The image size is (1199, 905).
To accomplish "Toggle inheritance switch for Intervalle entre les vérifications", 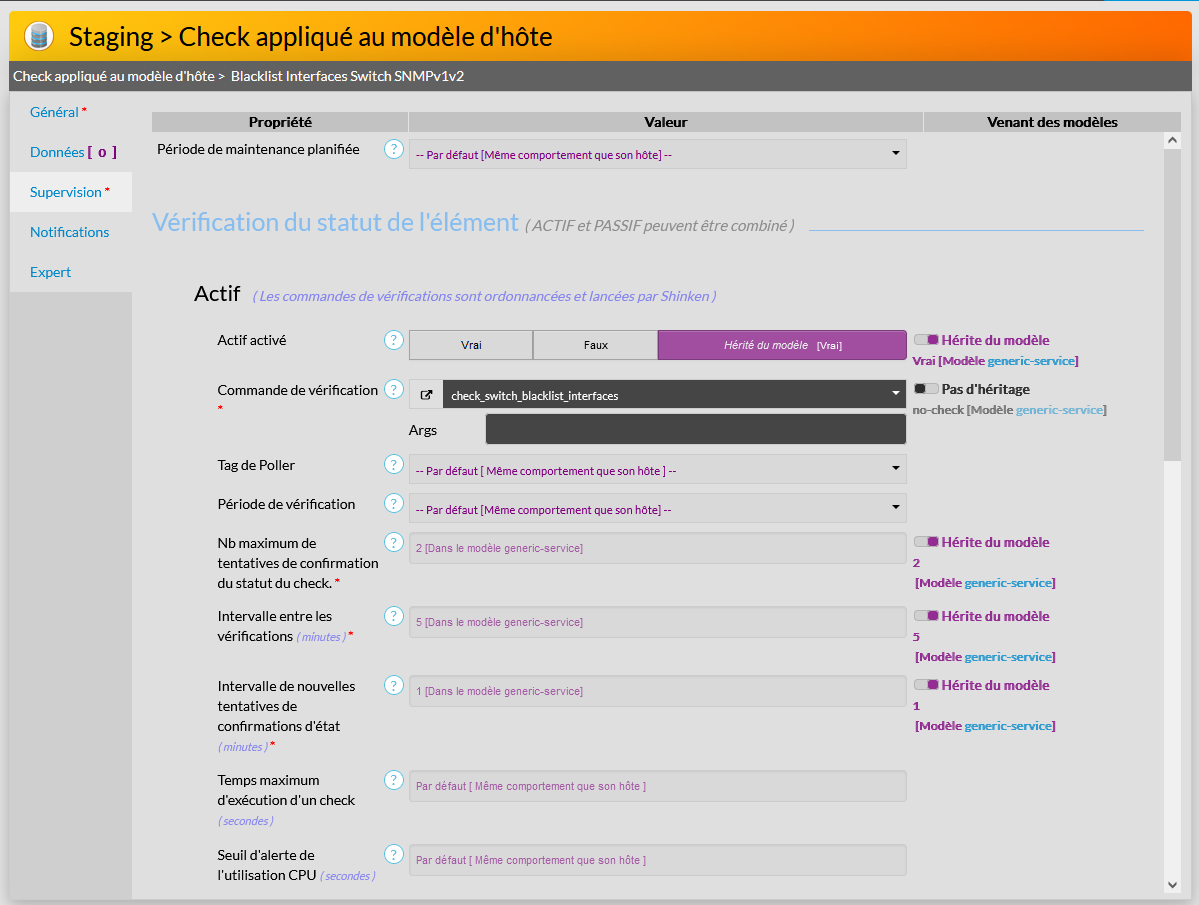I will 926,616.
